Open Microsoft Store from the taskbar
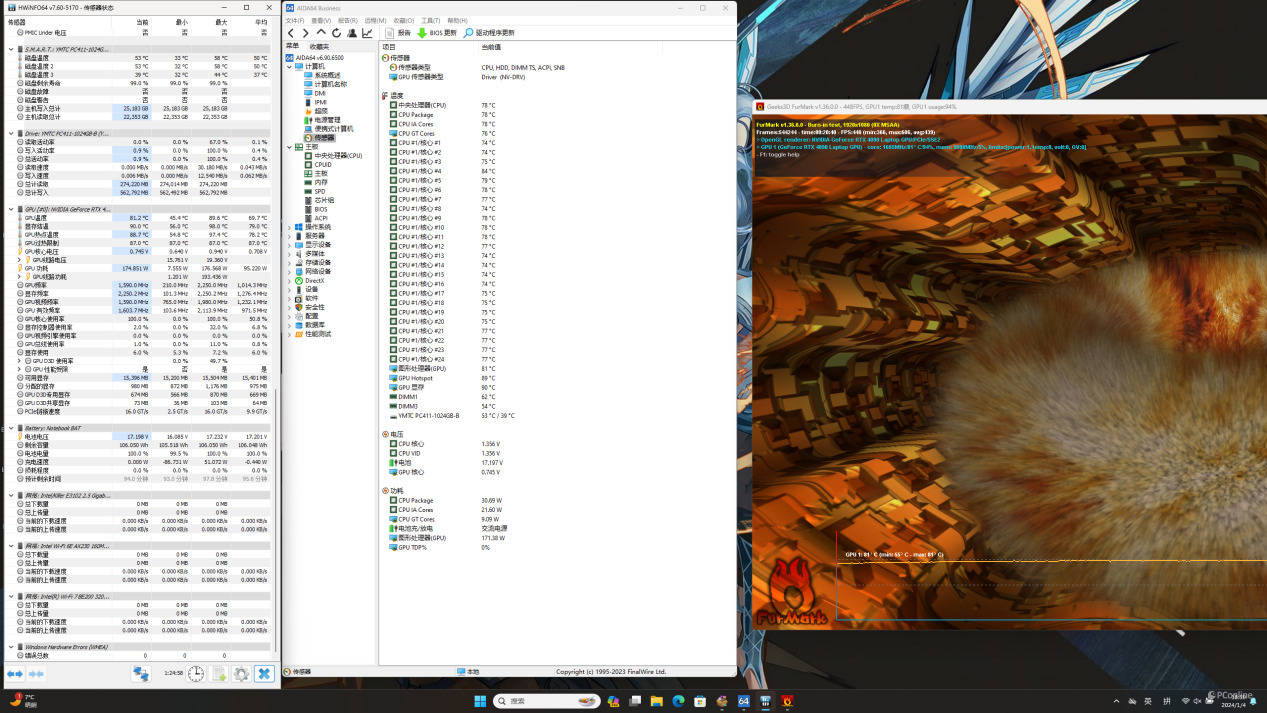The height and width of the screenshot is (713, 1267). point(700,701)
